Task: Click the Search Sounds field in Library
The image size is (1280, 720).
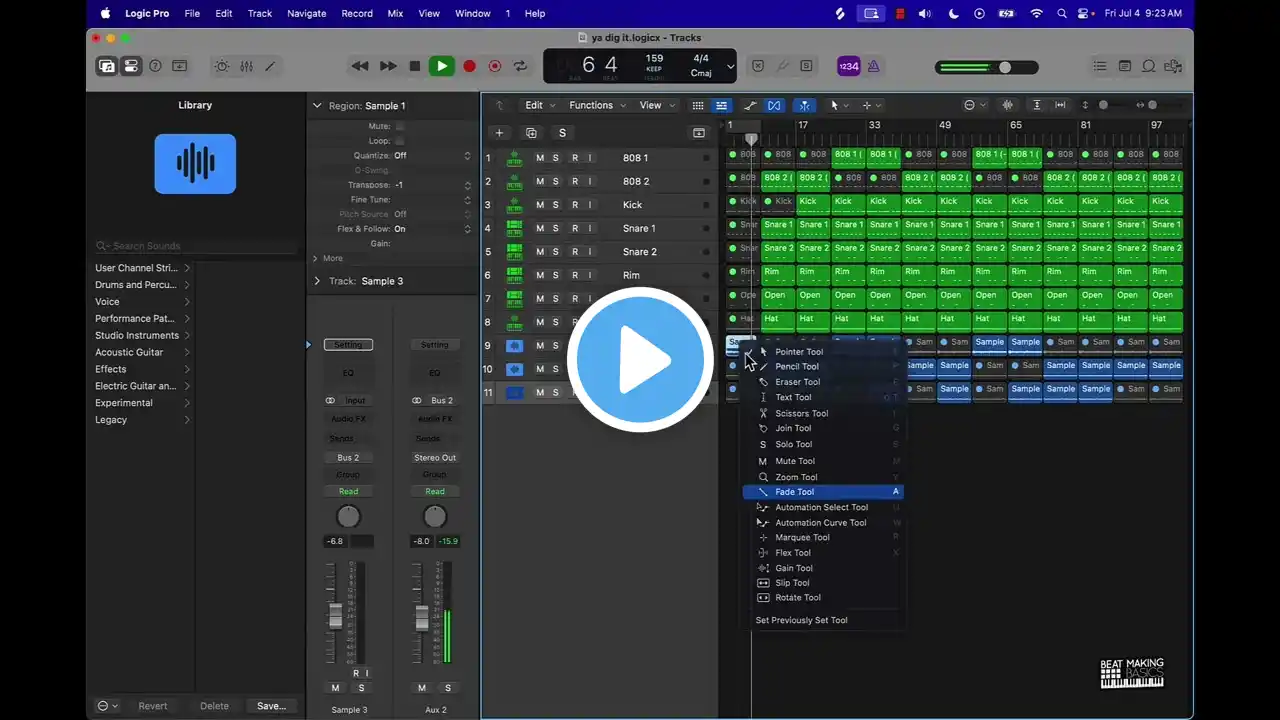Action: pyautogui.click(x=196, y=246)
